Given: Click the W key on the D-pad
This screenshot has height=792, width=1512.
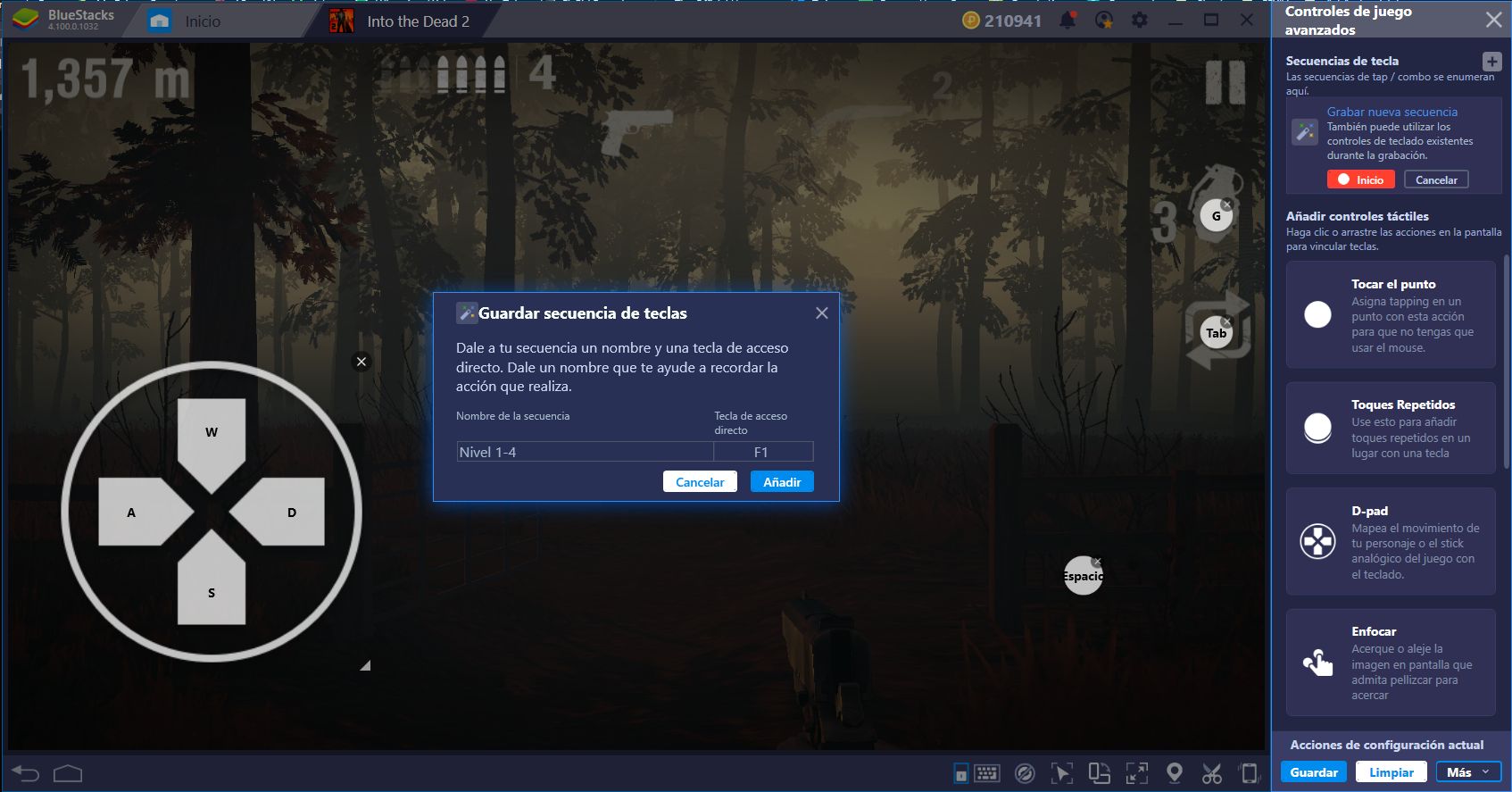Looking at the screenshot, I should 212,444.
